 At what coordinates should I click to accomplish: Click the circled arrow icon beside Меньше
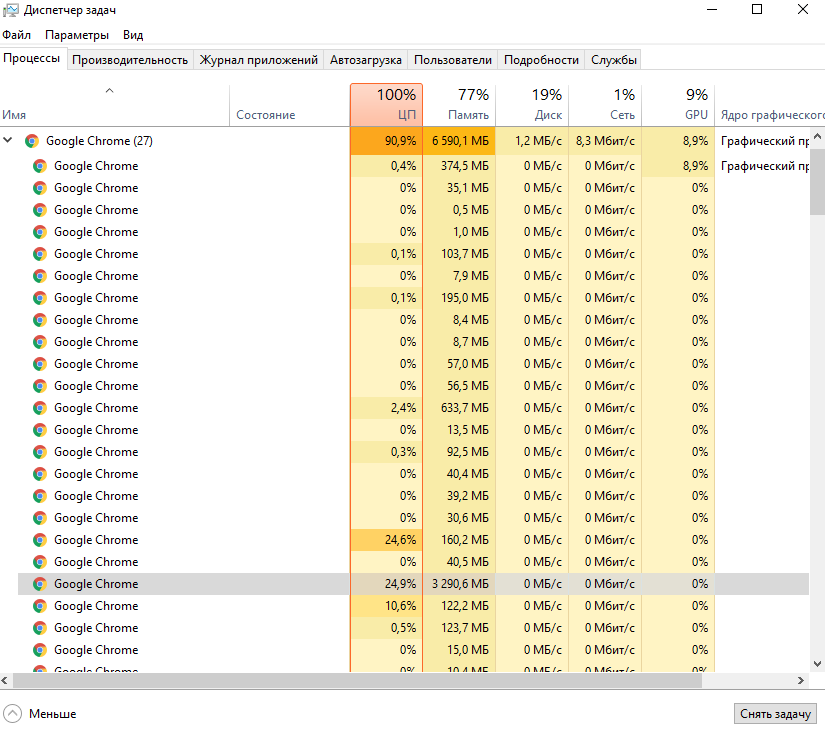[13, 714]
